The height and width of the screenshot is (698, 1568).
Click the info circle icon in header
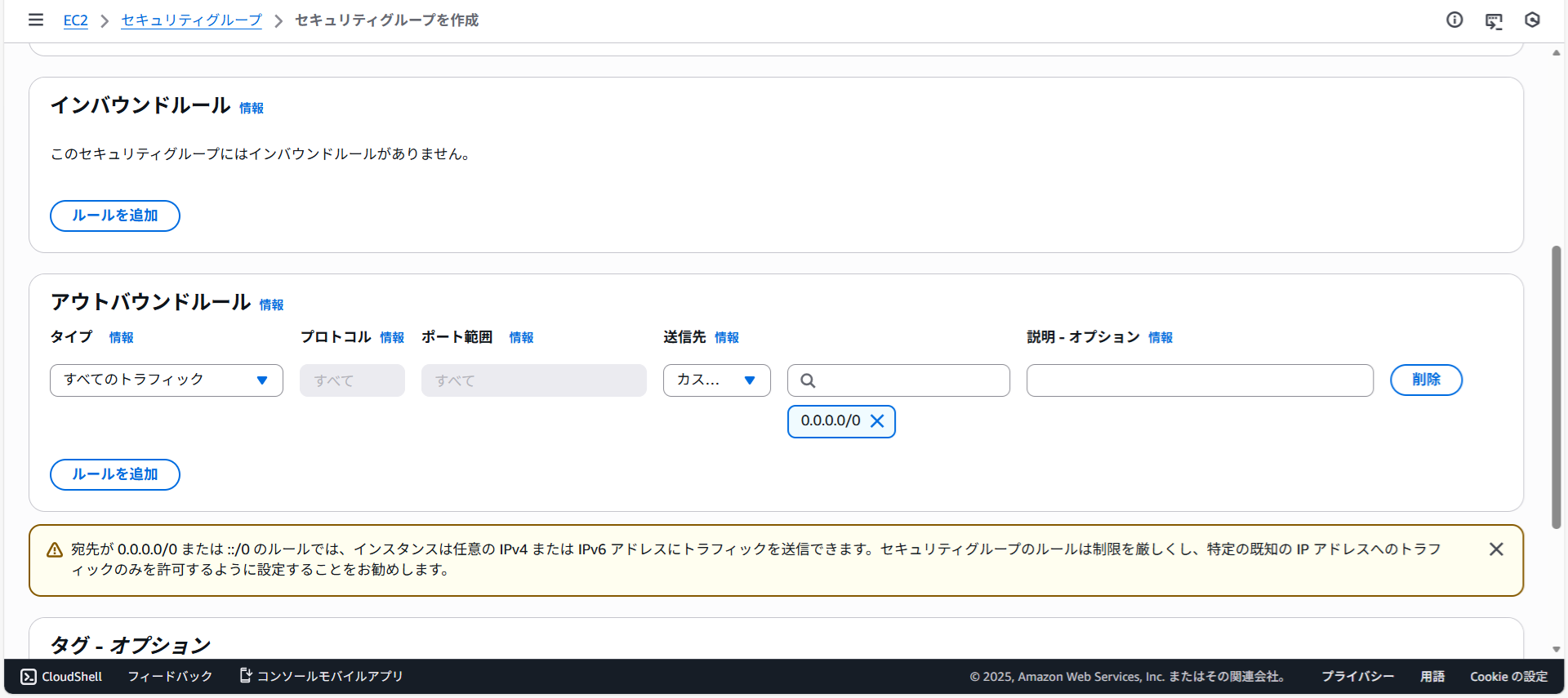click(x=1454, y=20)
